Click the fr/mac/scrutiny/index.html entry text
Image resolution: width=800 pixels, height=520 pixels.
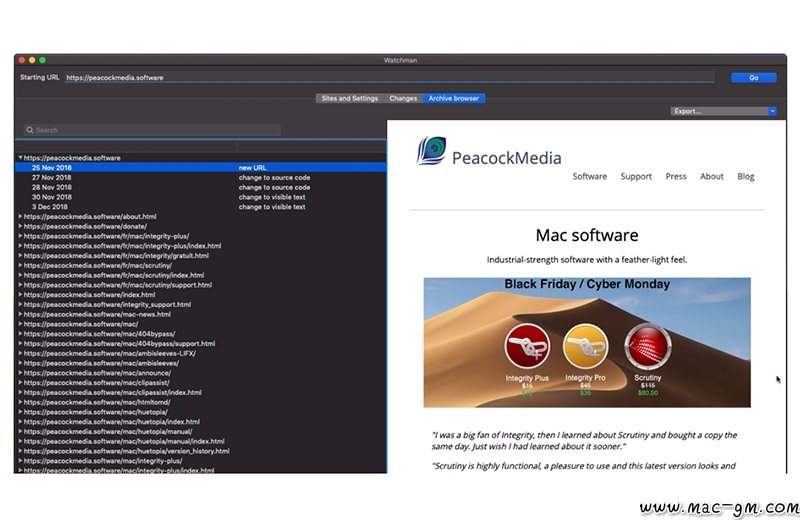coord(114,275)
